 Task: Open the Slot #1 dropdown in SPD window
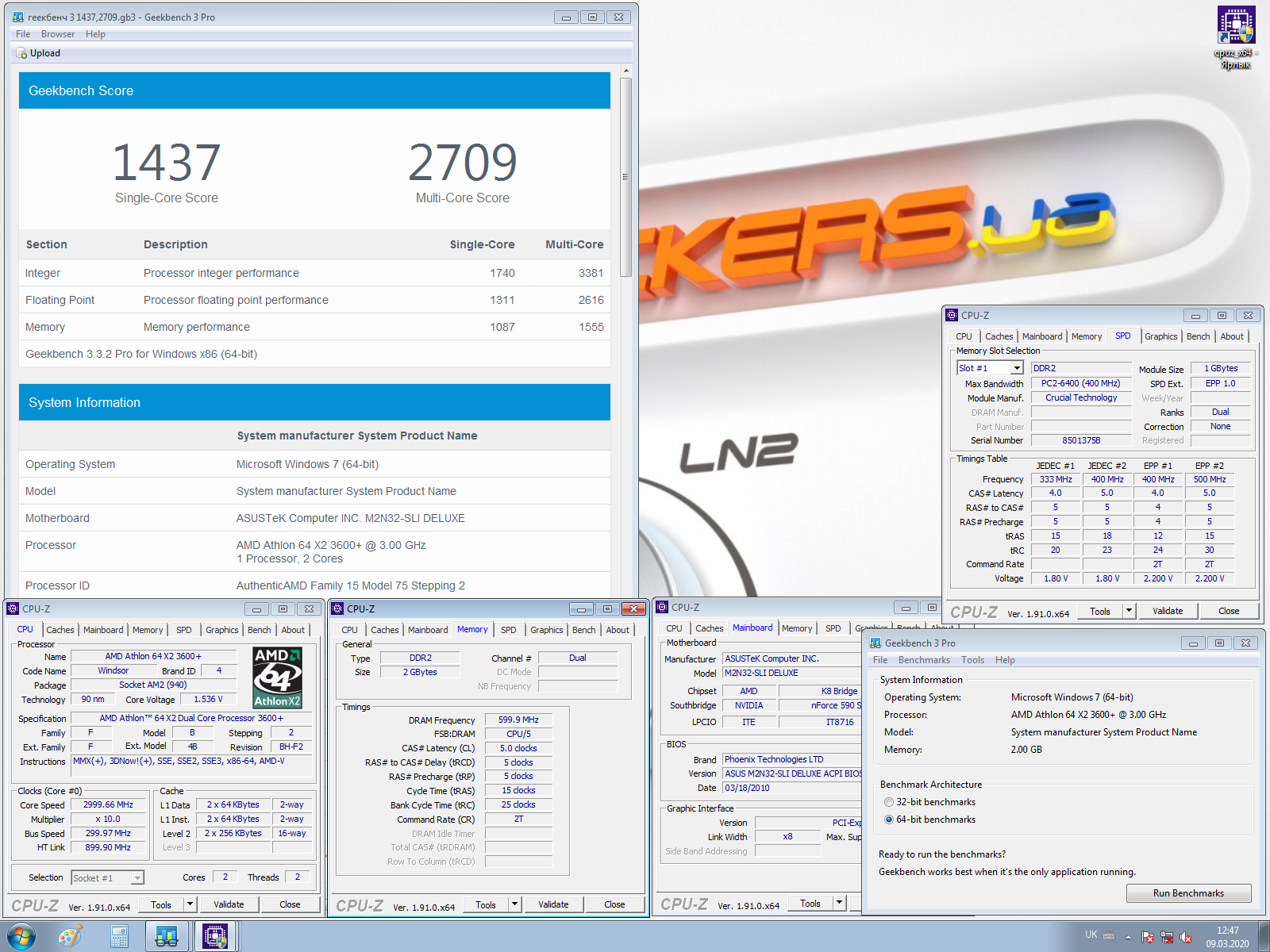point(1017,368)
